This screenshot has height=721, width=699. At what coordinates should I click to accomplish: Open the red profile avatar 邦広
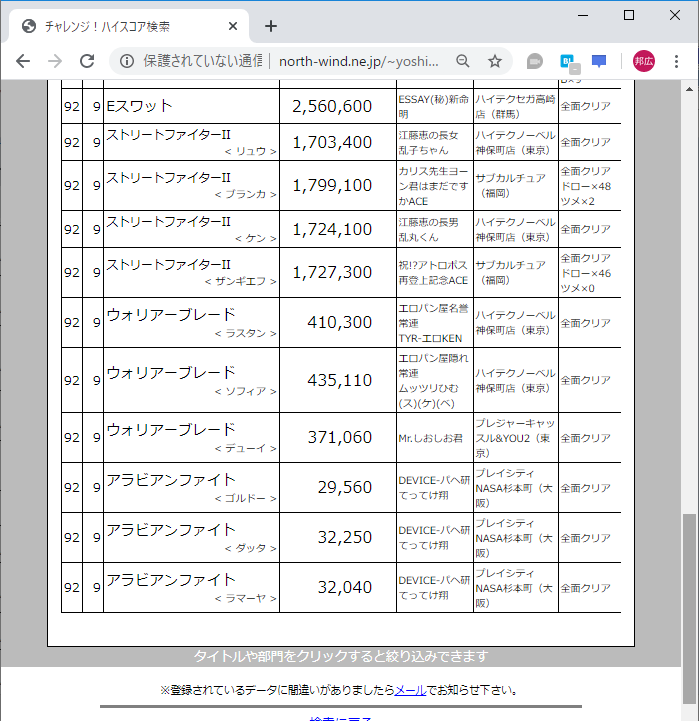click(x=644, y=61)
